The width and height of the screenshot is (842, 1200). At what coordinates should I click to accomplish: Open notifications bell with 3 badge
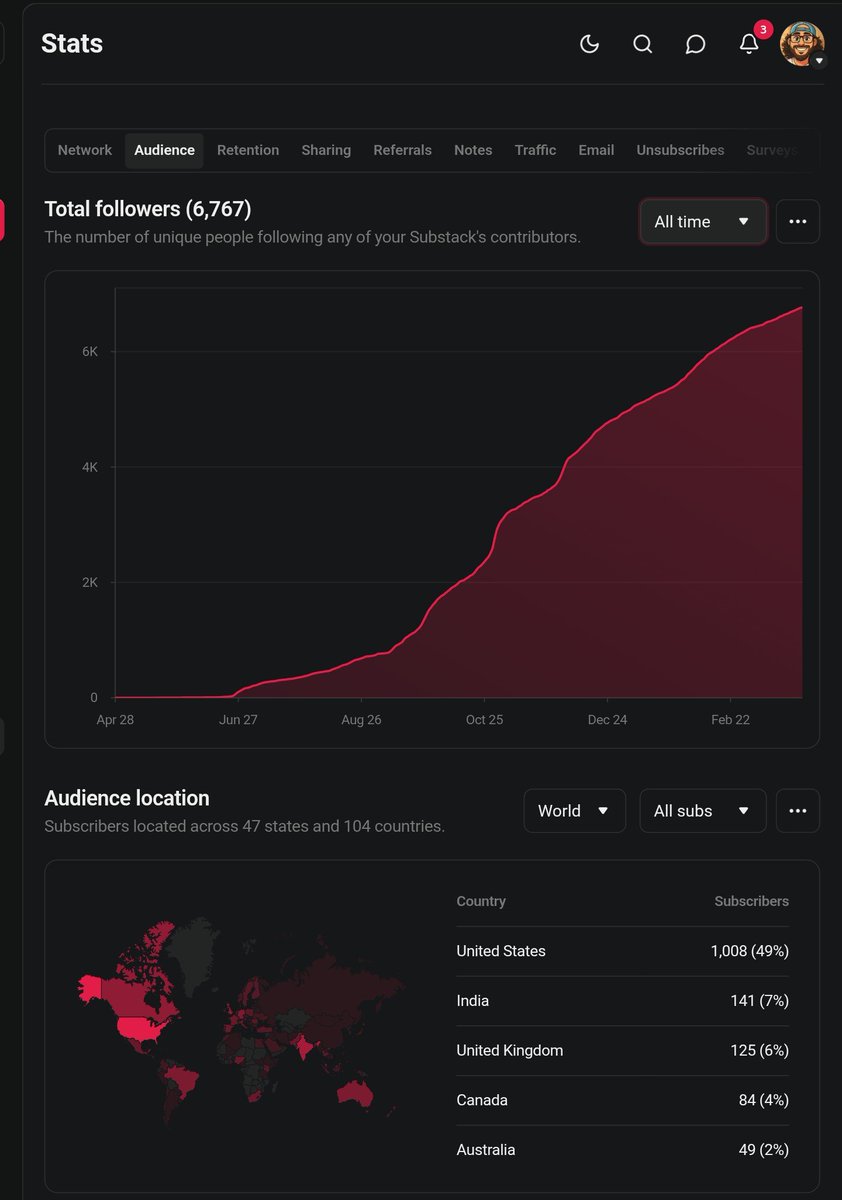tap(750, 42)
